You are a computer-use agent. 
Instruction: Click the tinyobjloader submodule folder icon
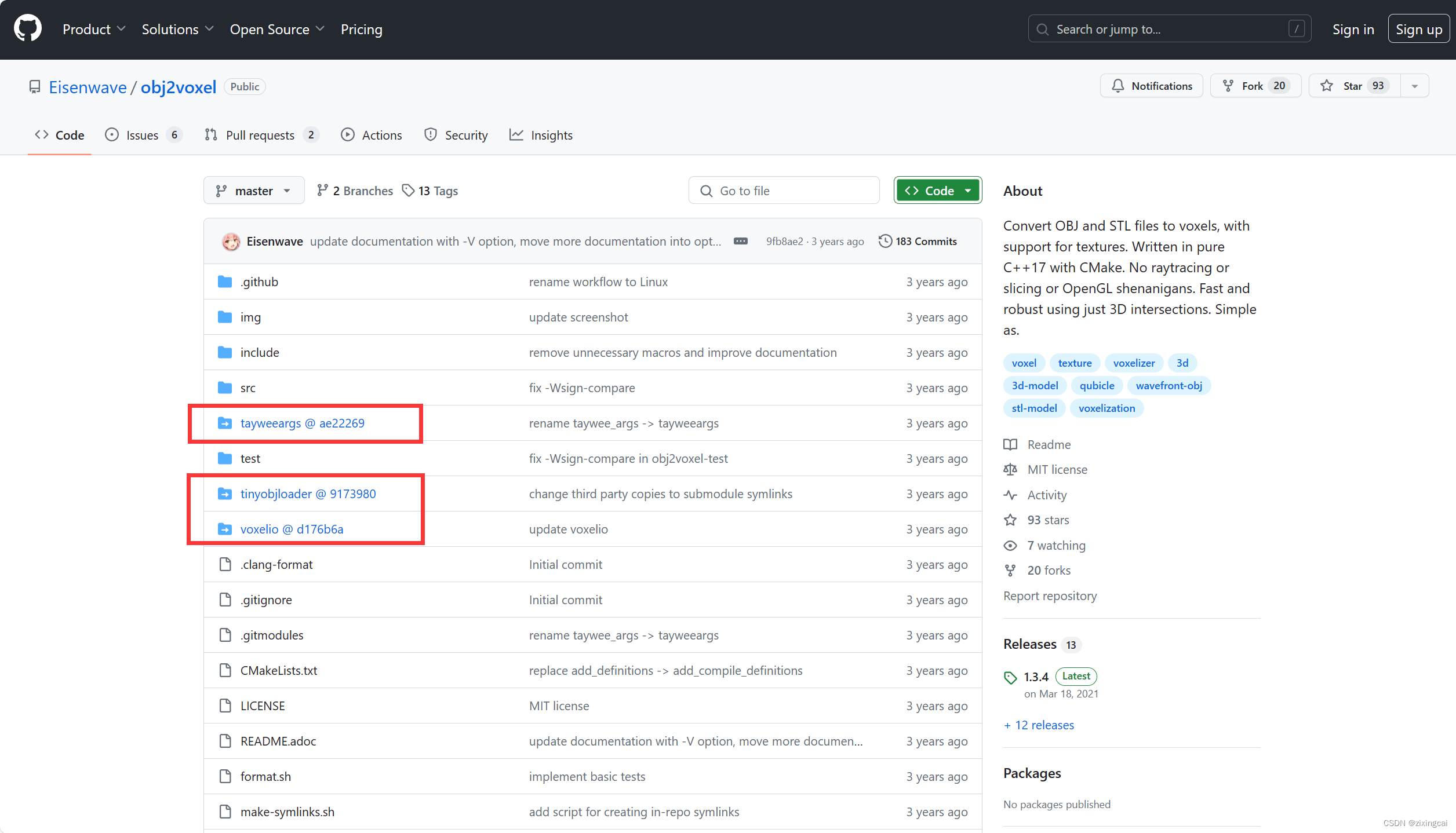click(225, 494)
